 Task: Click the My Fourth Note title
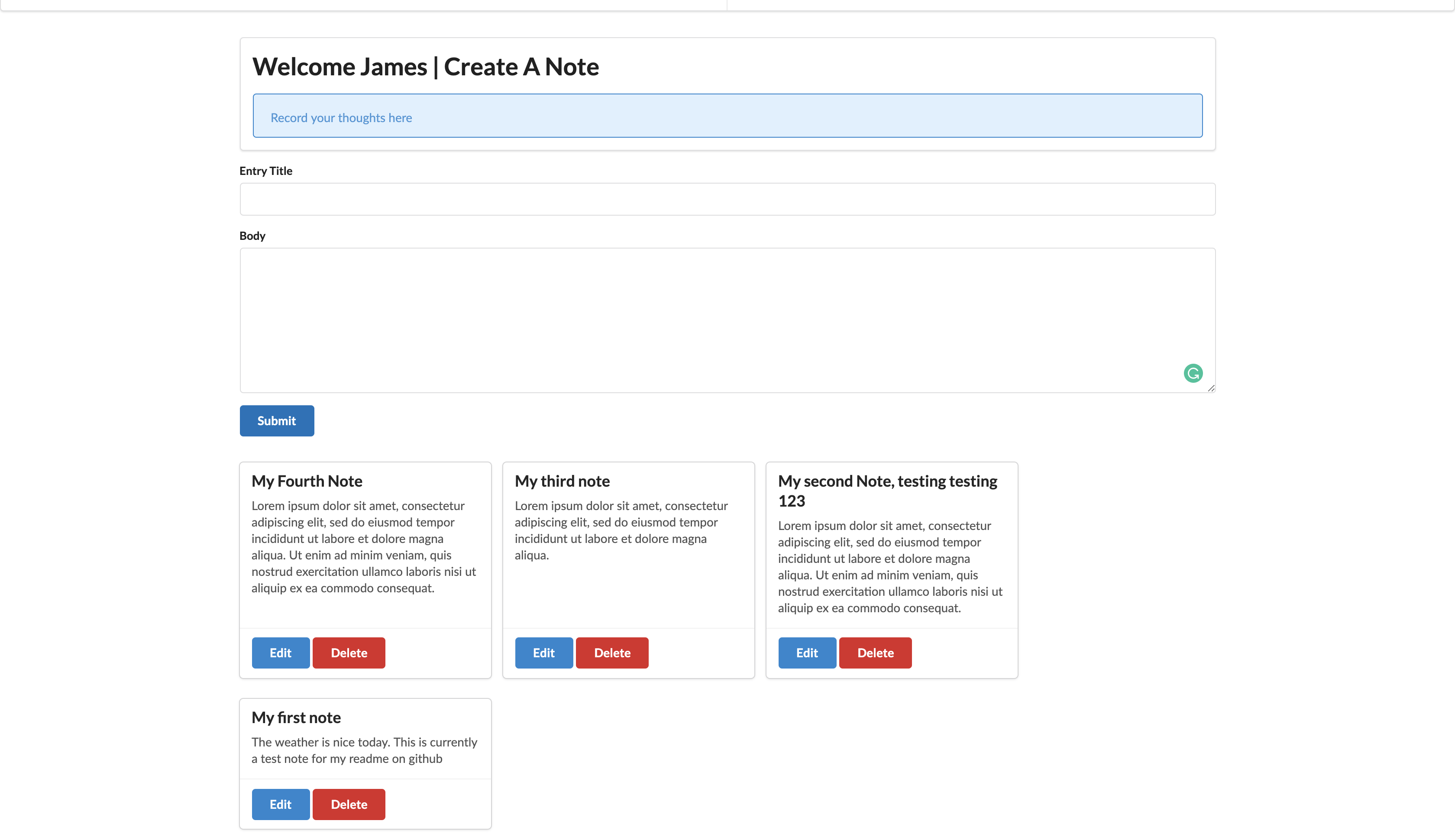click(x=307, y=481)
